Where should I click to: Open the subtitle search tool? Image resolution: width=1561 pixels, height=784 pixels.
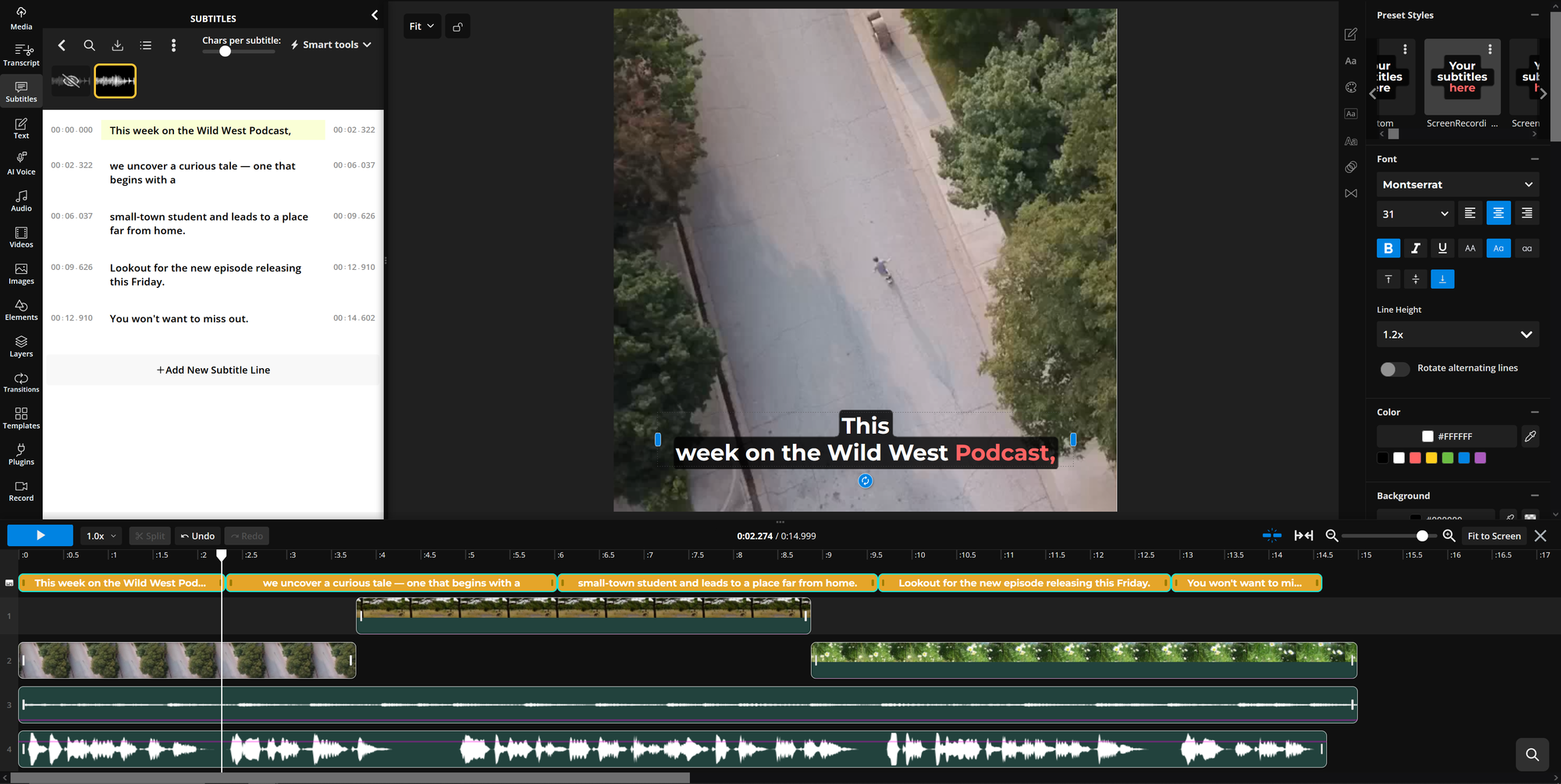(x=90, y=45)
